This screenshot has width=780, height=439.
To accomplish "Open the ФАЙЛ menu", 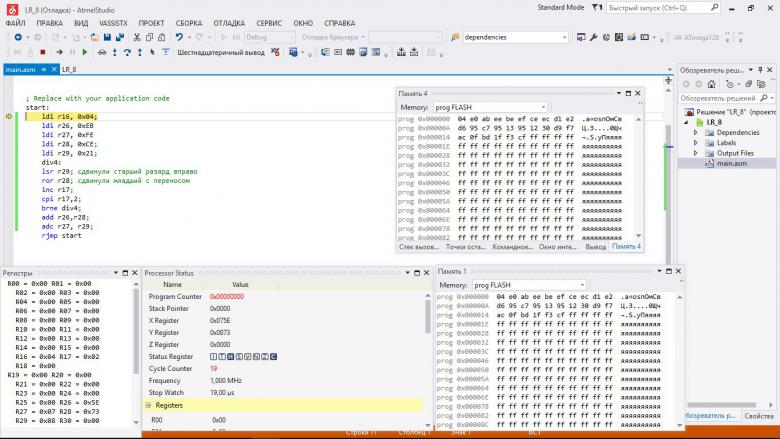I will pyautogui.click(x=15, y=23).
